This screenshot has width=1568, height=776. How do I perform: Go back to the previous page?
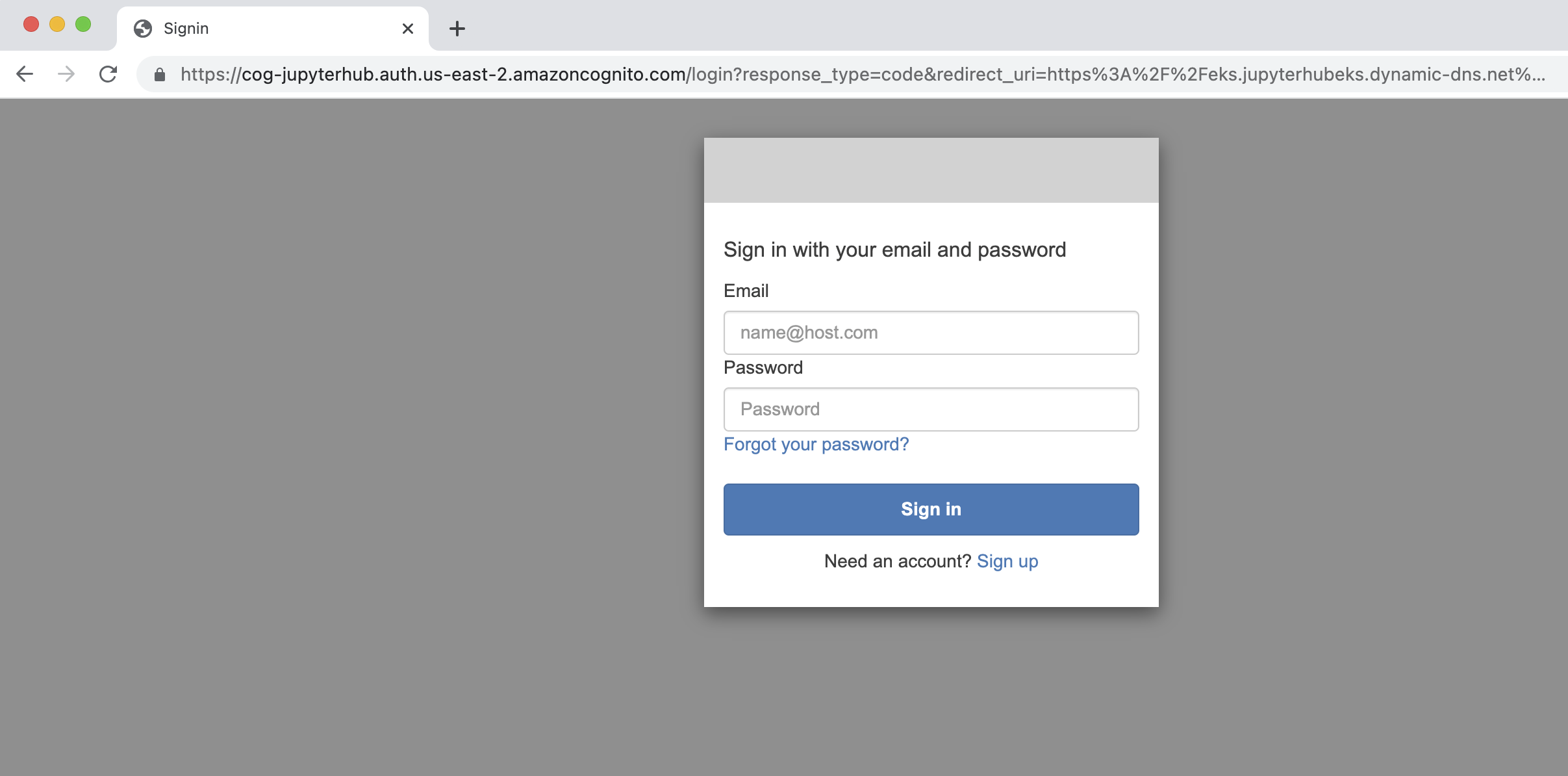click(x=25, y=74)
